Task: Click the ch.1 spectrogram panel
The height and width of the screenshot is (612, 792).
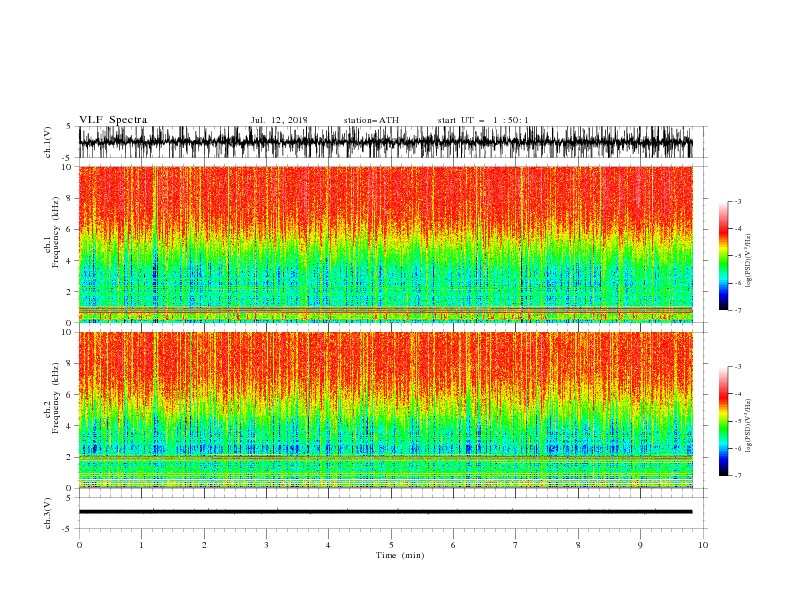Action: click(385, 244)
